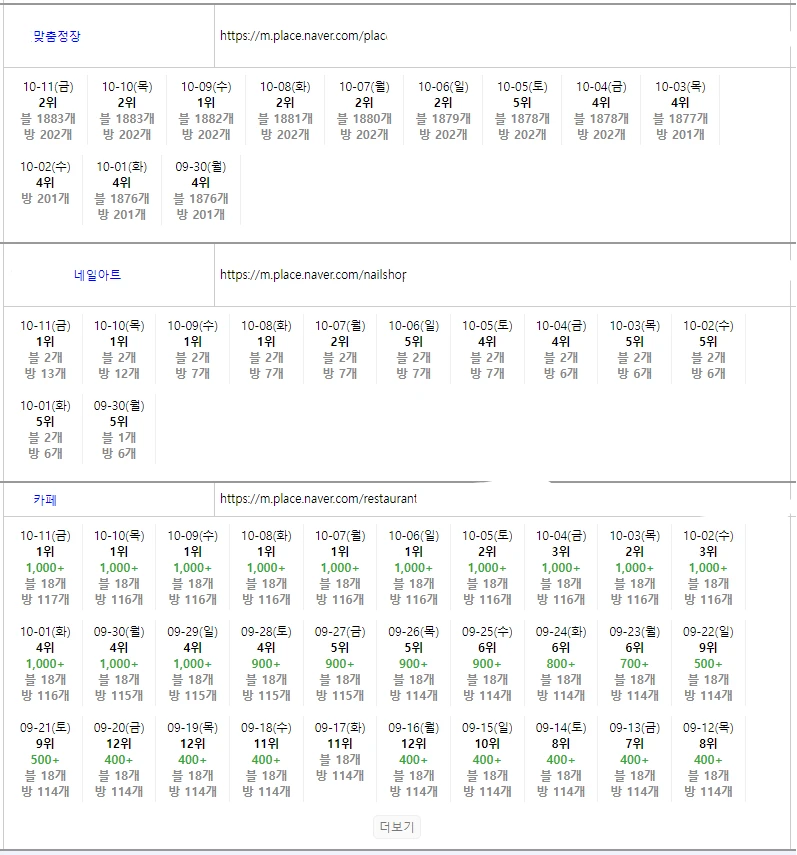Click the 방 117개 visitor review count
797x855 pixels.
click(x=46, y=600)
